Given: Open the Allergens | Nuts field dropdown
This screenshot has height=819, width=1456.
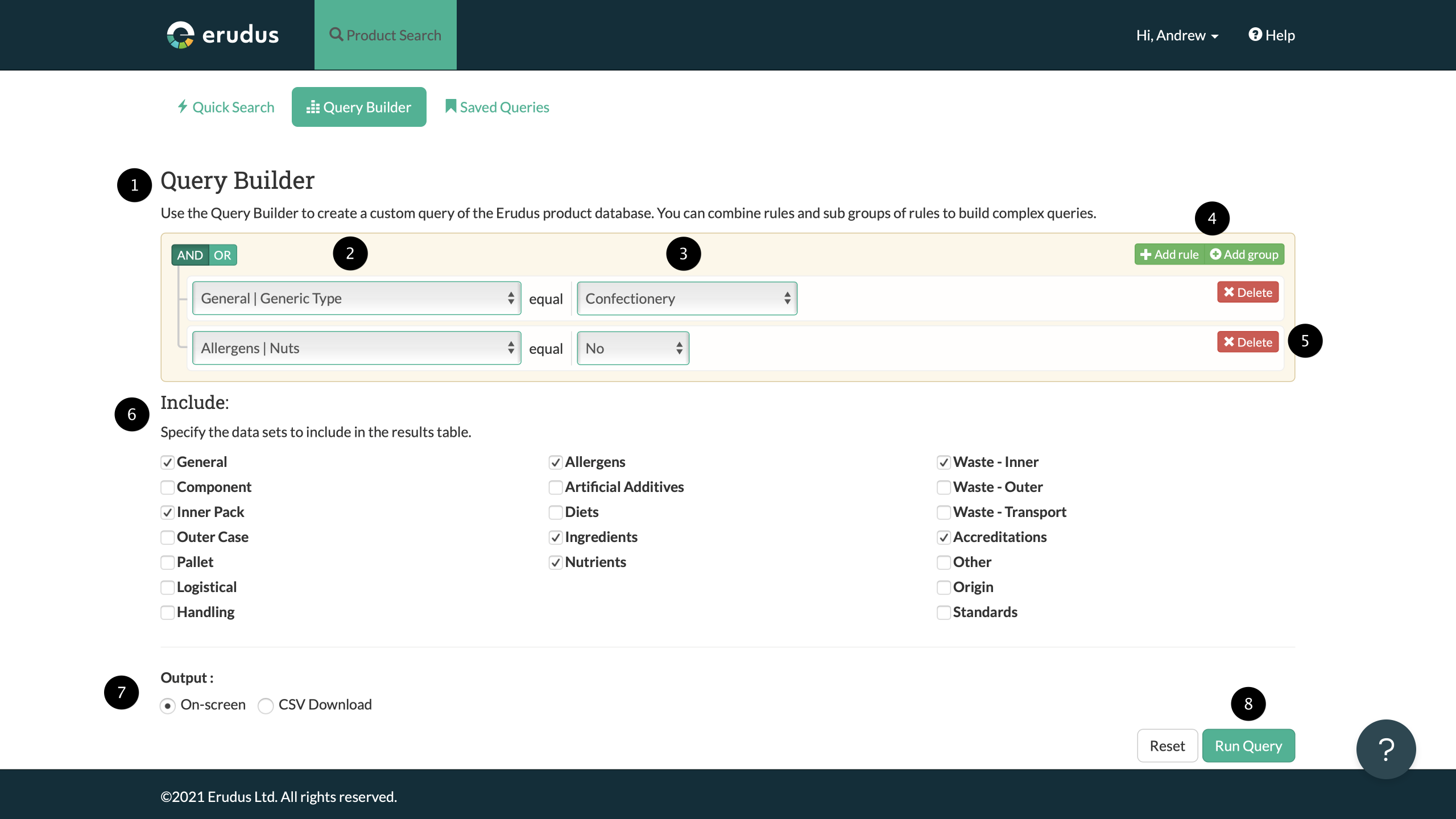Looking at the screenshot, I should click(x=356, y=348).
